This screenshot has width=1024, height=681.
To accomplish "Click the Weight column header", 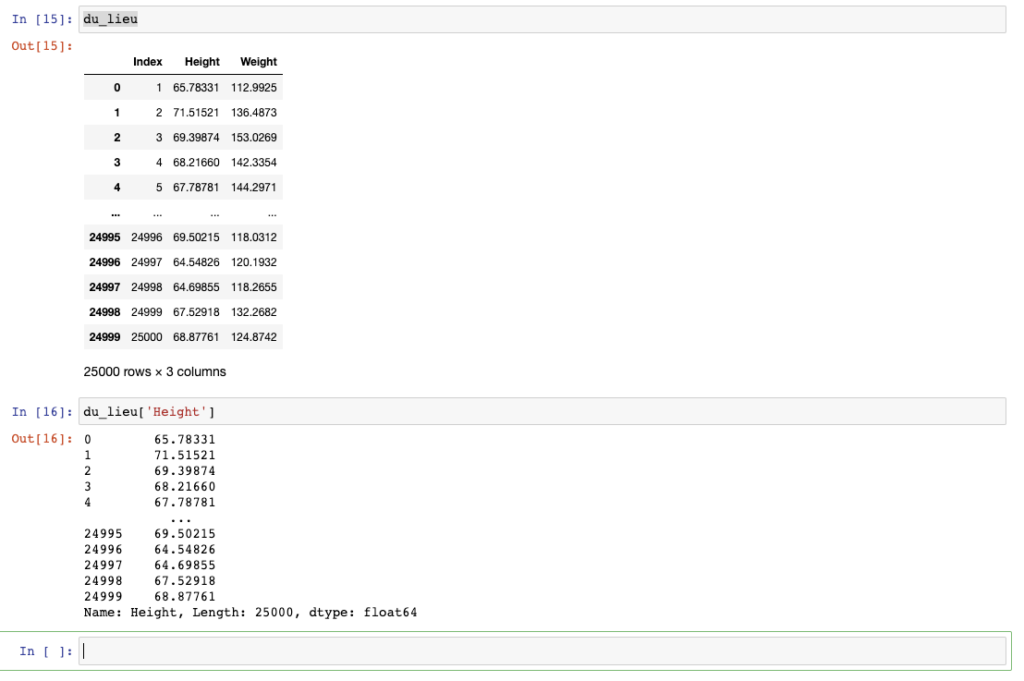I will (258, 61).
